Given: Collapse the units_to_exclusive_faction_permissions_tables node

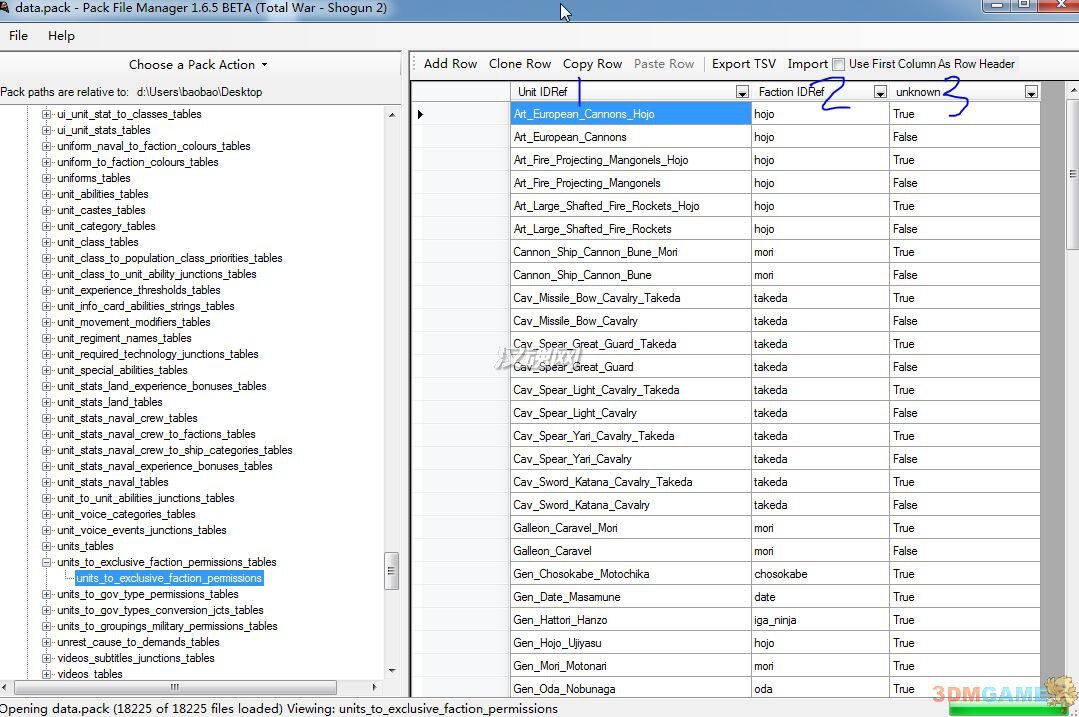Looking at the screenshot, I should point(46,562).
